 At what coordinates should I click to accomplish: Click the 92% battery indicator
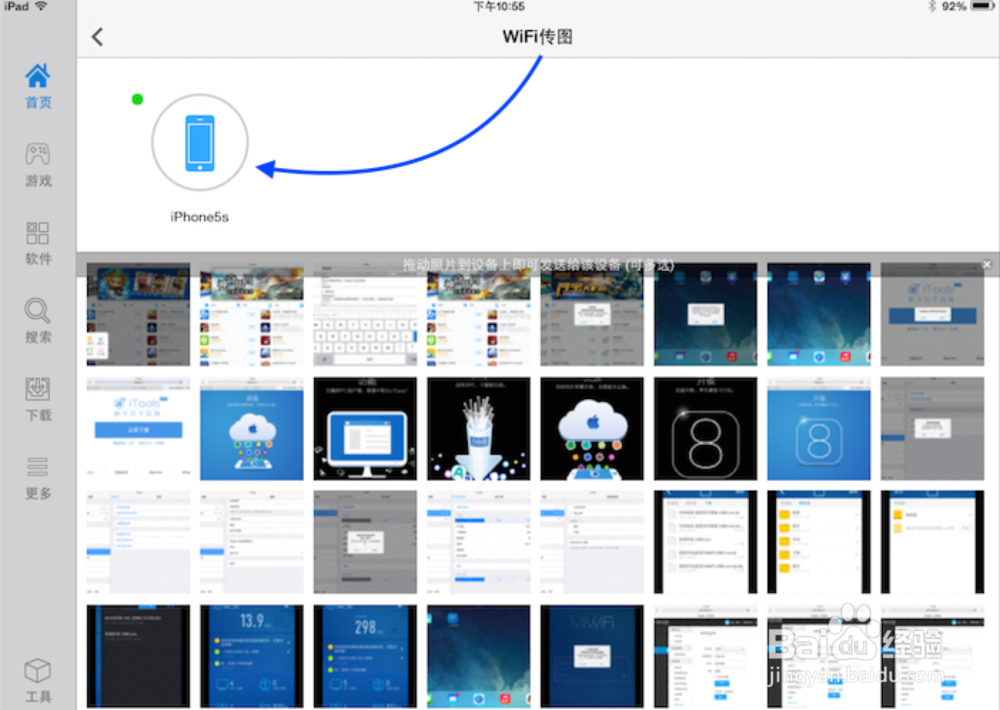(x=955, y=6)
